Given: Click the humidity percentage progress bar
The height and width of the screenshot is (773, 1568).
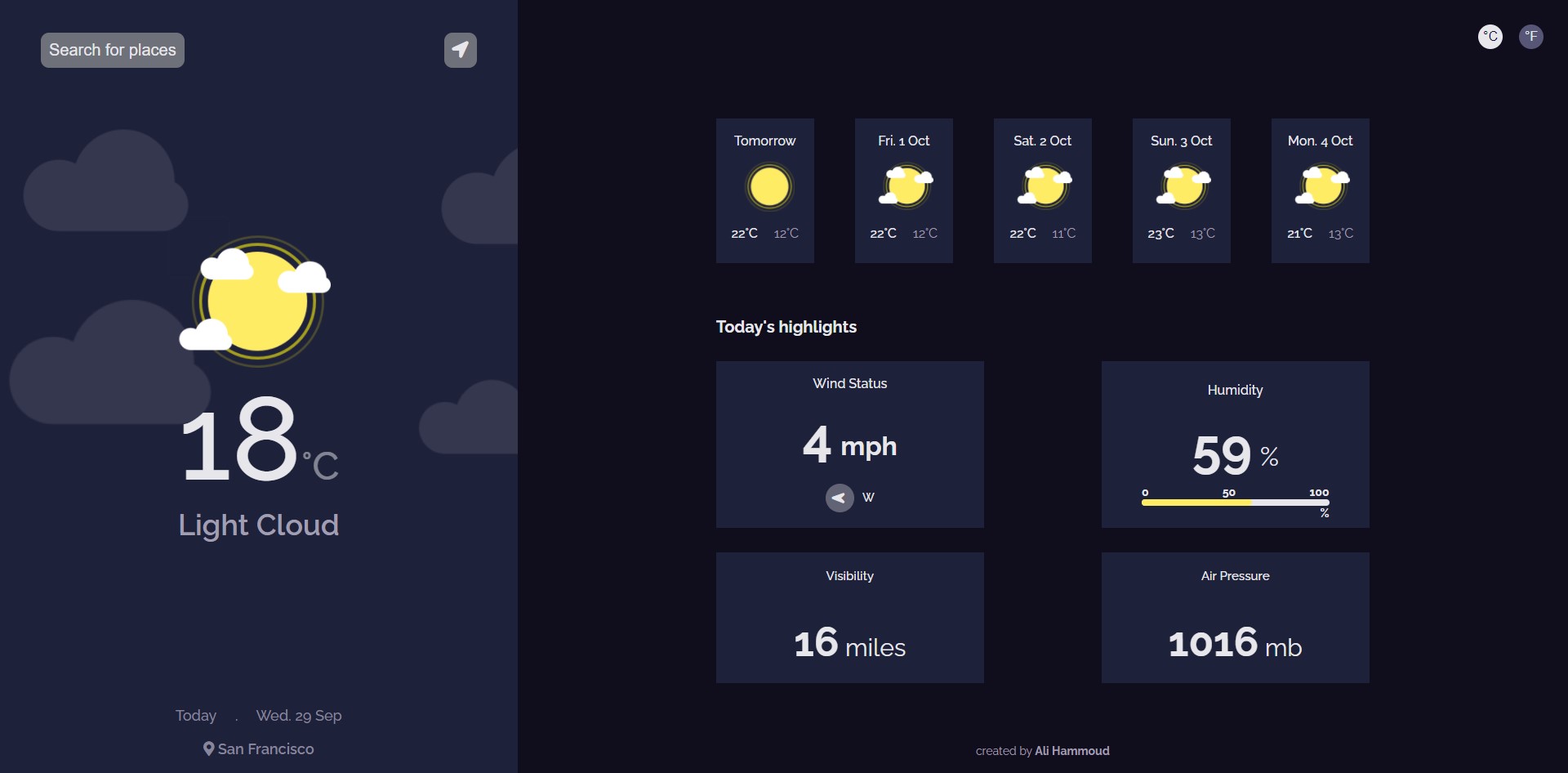Looking at the screenshot, I should pyautogui.click(x=1234, y=503).
